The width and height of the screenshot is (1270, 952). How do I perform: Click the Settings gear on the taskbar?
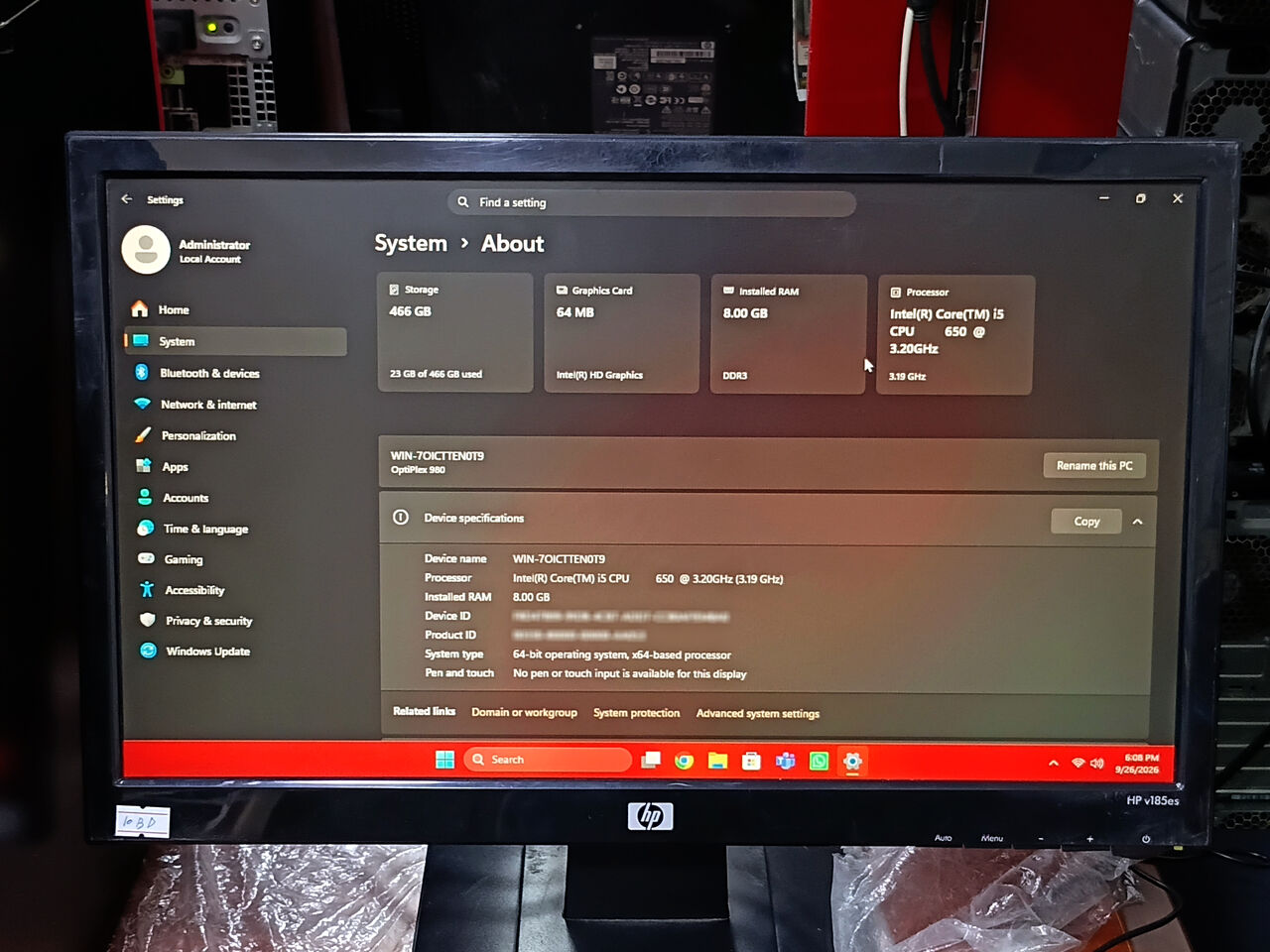(x=852, y=761)
